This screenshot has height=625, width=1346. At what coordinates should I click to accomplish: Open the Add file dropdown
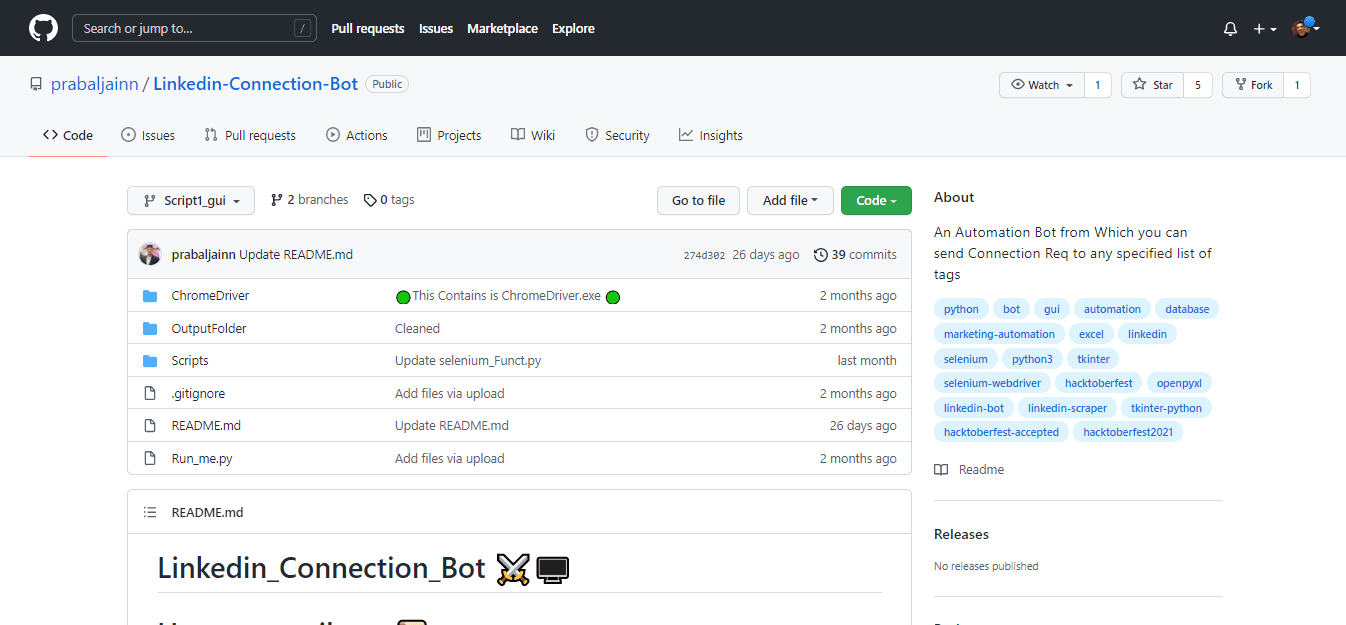click(x=790, y=201)
